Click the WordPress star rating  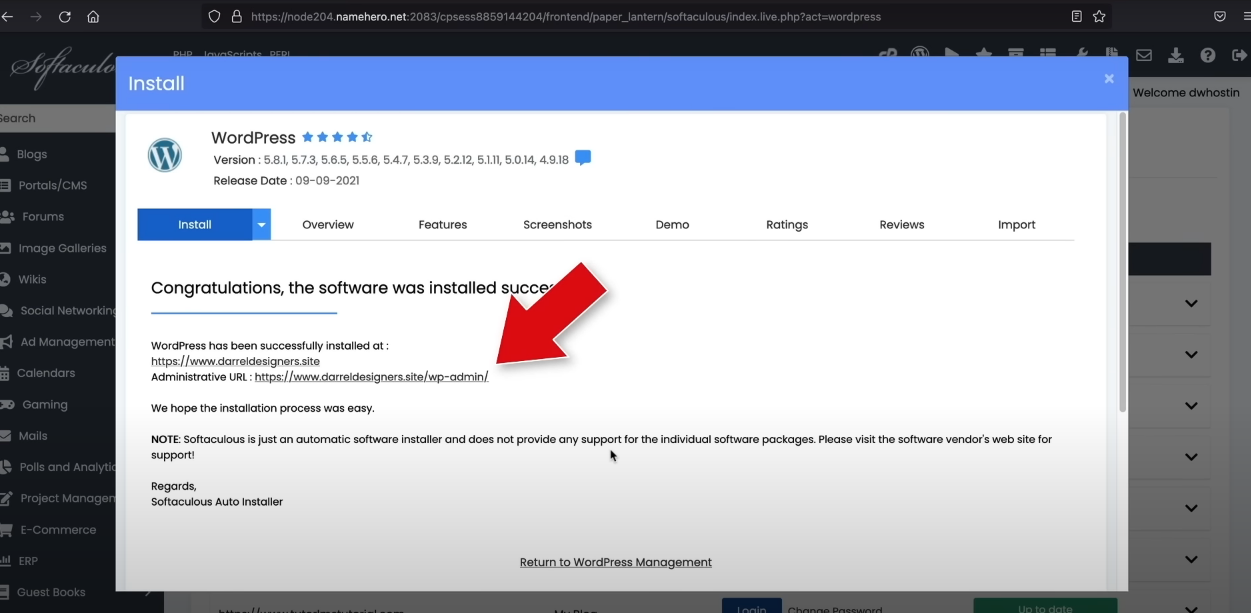(337, 137)
